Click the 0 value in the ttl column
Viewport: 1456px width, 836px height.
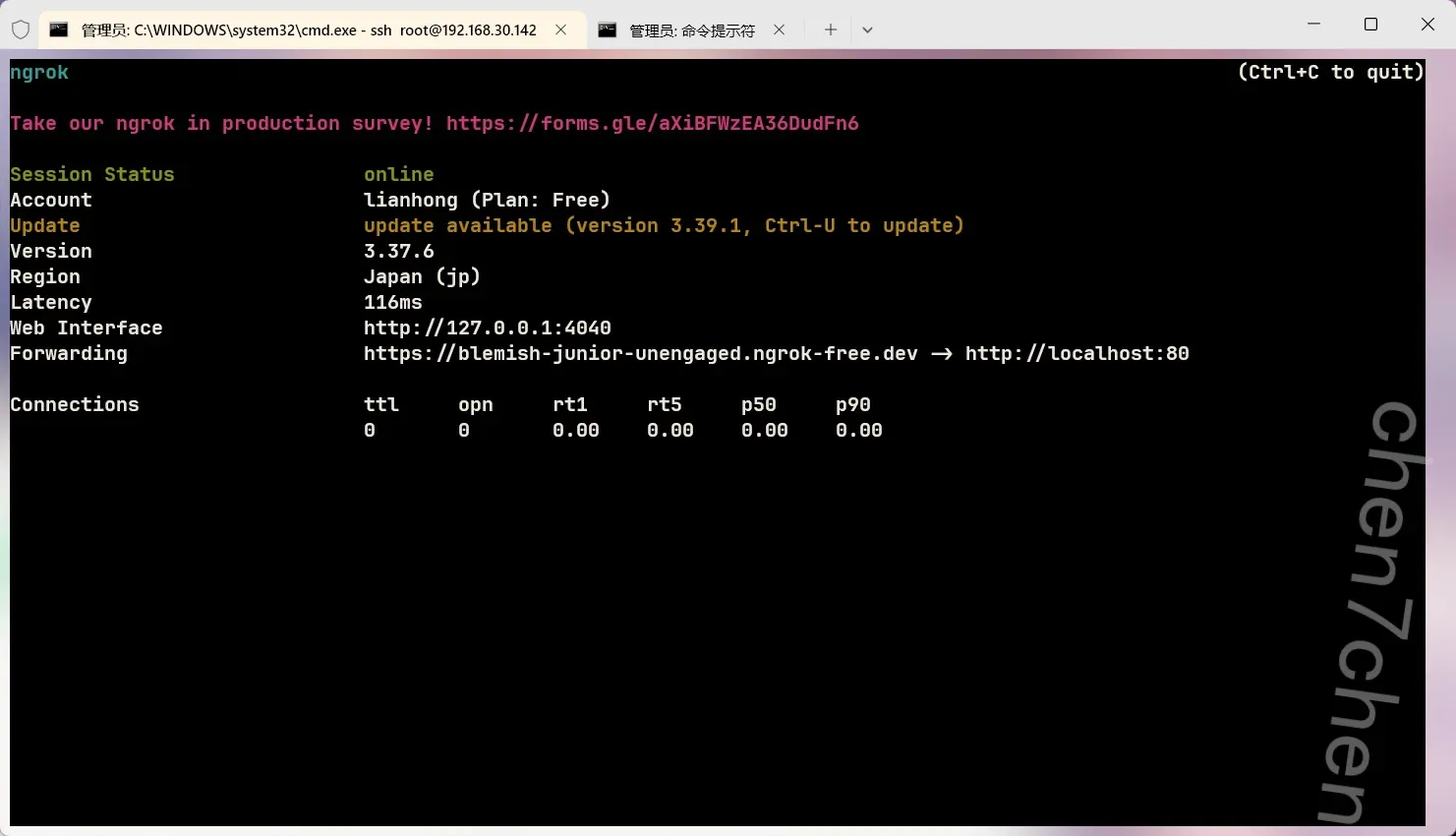[370, 430]
